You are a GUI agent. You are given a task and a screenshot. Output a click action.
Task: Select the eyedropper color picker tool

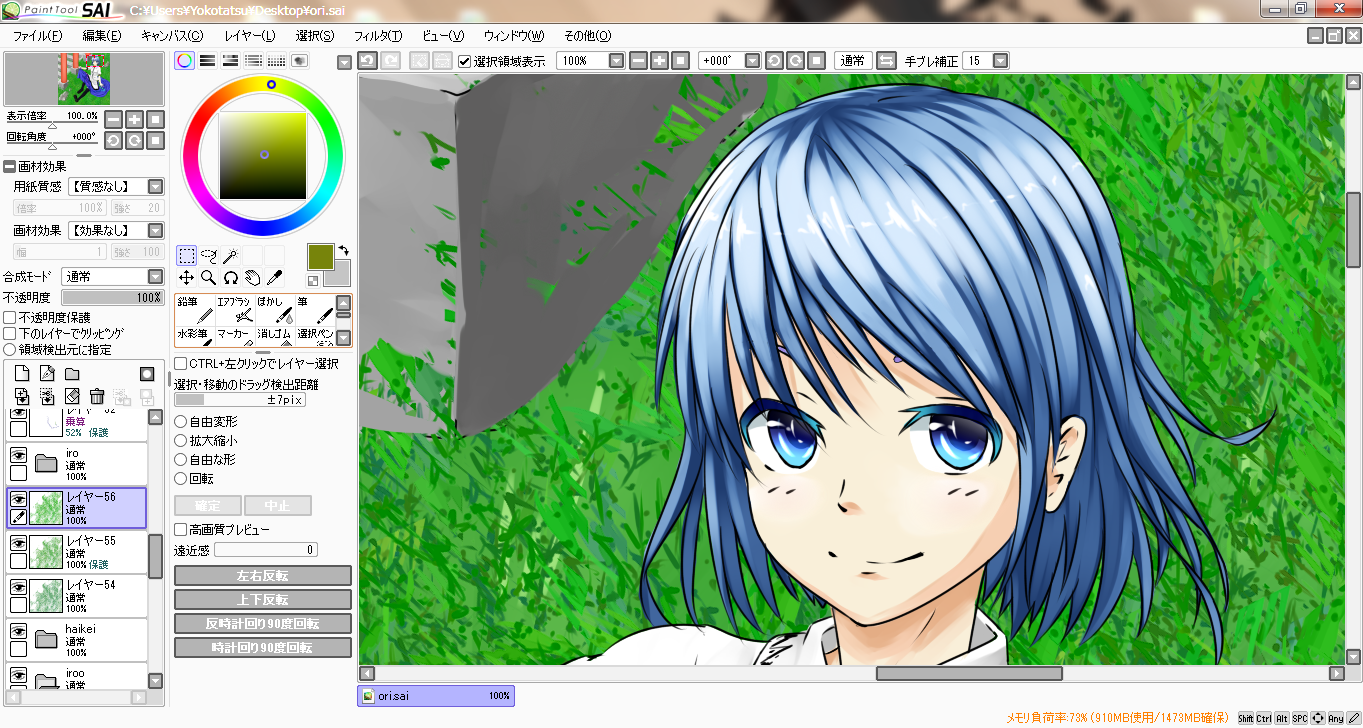275,277
